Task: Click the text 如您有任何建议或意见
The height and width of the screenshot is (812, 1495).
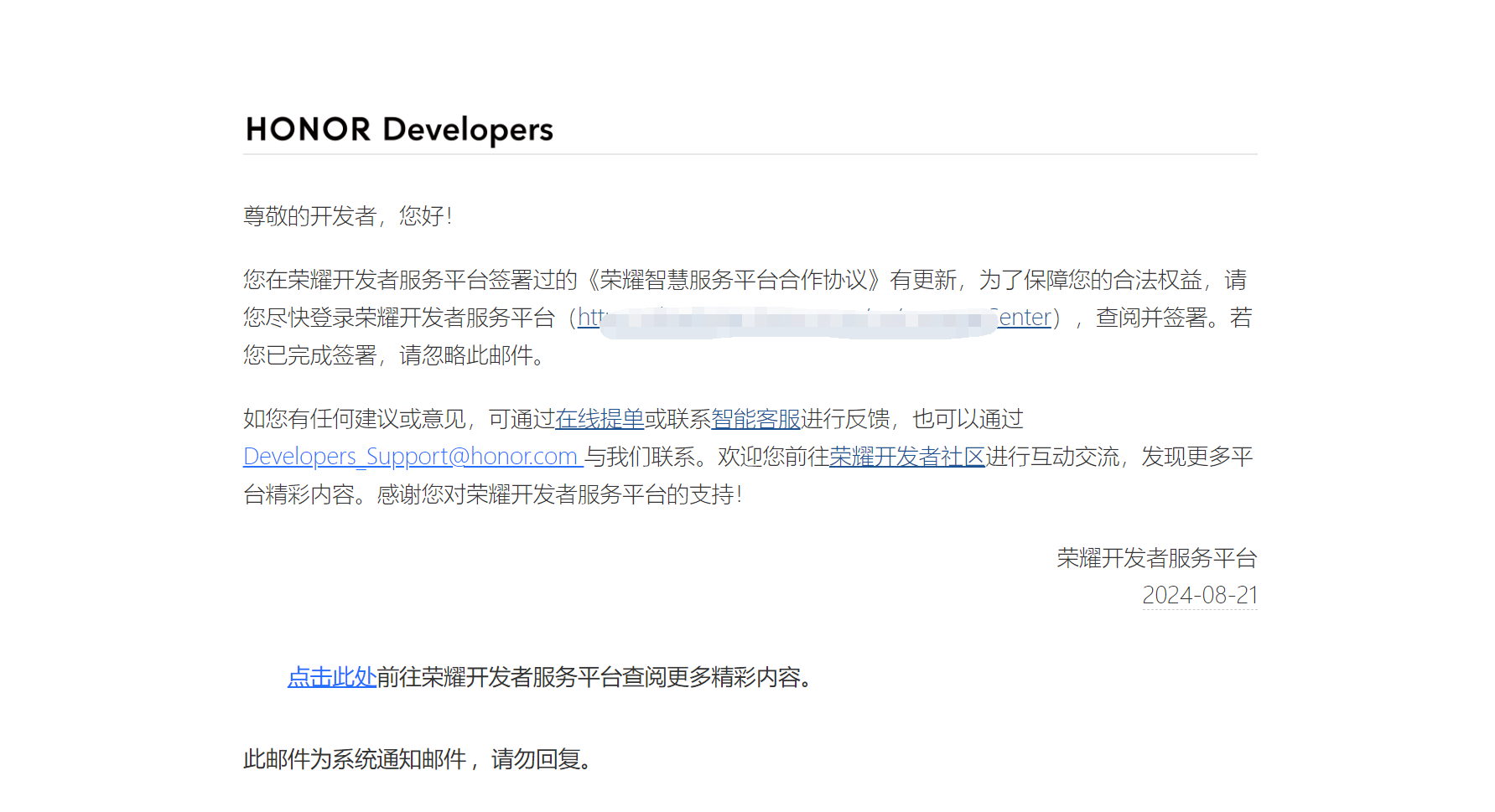Action: coord(354,419)
